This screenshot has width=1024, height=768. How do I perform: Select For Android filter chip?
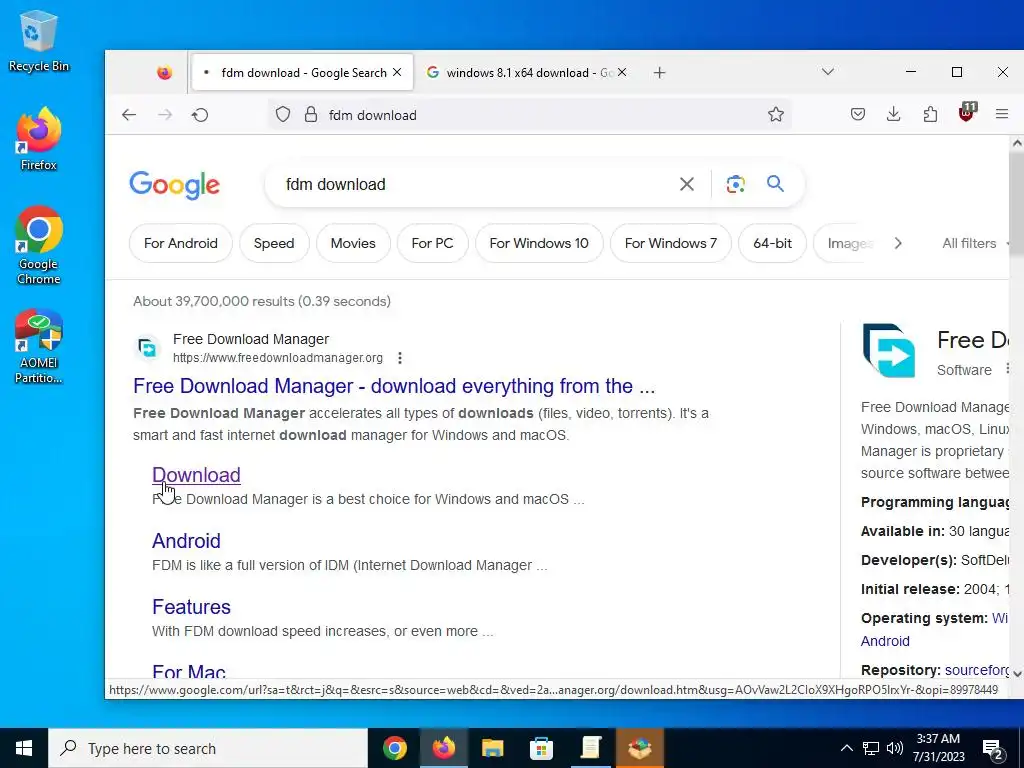click(x=180, y=243)
